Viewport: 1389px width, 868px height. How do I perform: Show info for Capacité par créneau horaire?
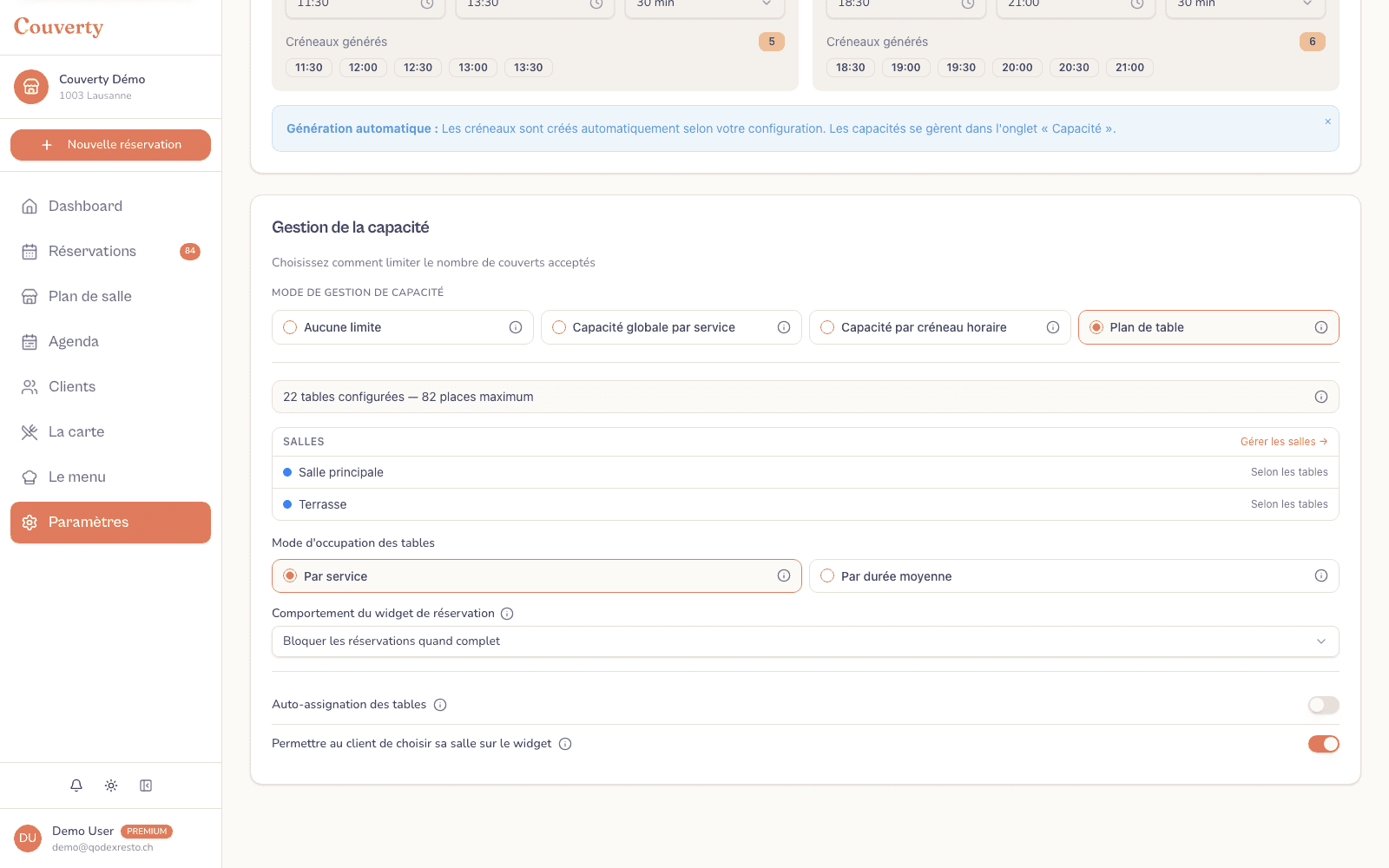(1053, 327)
